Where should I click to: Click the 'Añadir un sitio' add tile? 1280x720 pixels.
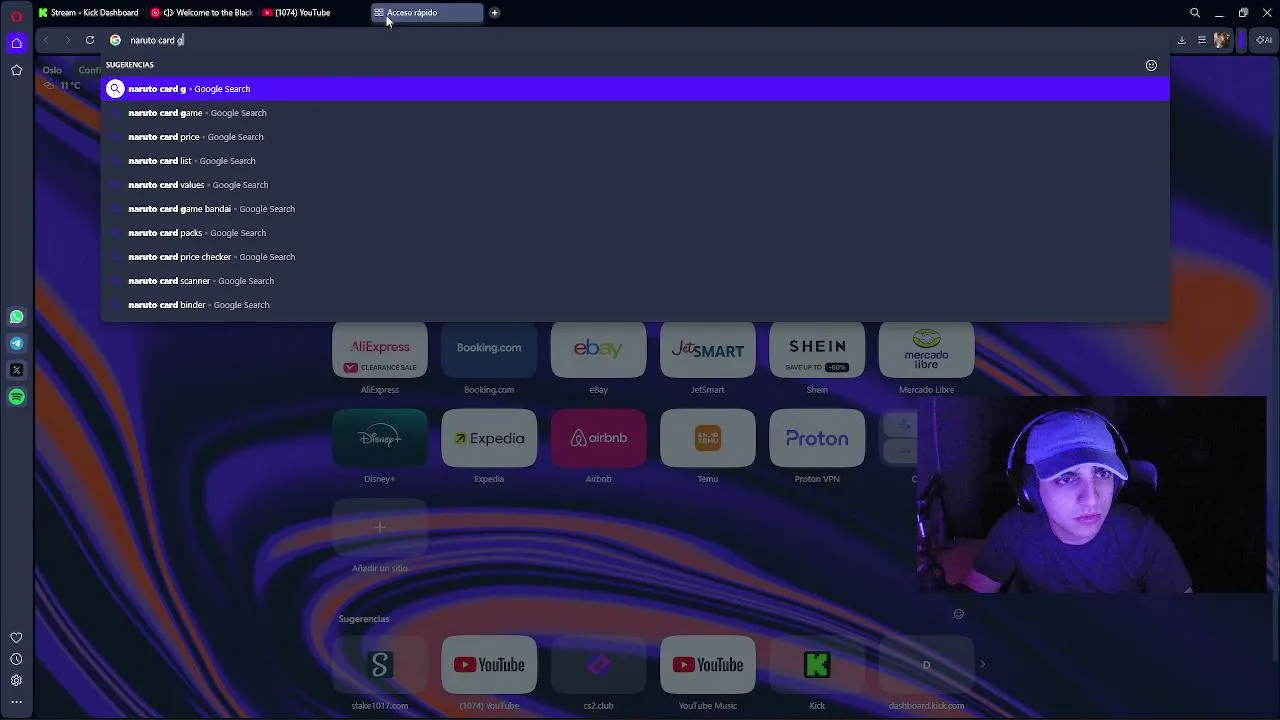(x=380, y=527)
